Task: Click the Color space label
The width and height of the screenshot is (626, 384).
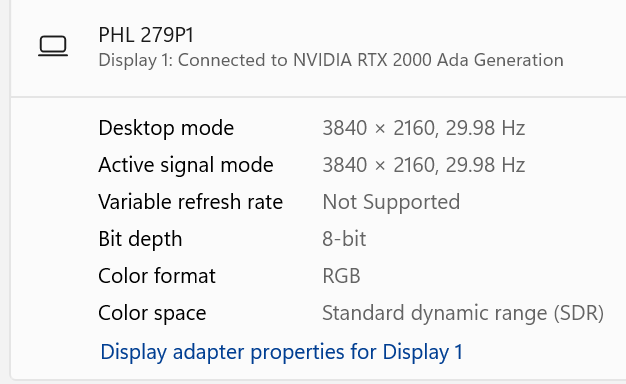Action: click(x=152, y=313)
